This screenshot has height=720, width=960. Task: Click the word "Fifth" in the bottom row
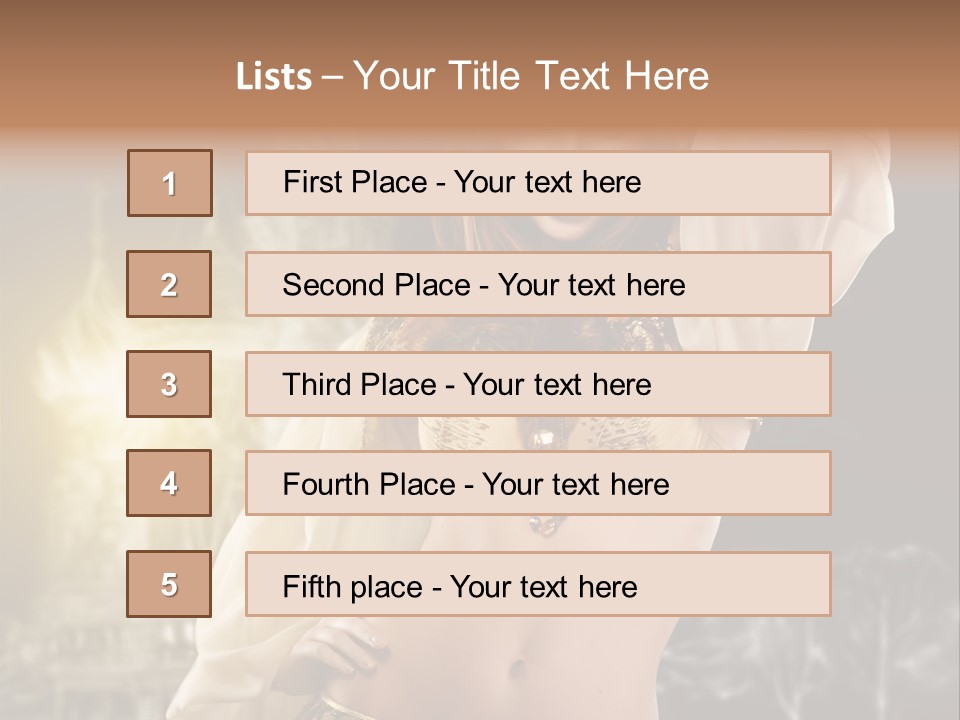[309, 586]
